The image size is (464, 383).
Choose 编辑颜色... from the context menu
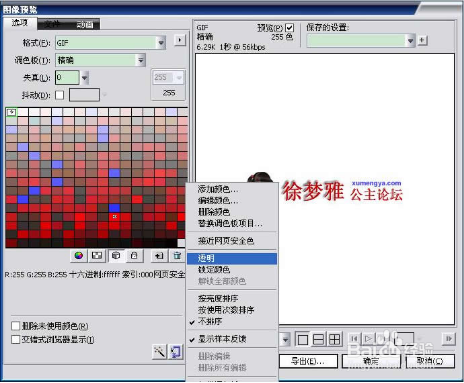coord(232,200)
